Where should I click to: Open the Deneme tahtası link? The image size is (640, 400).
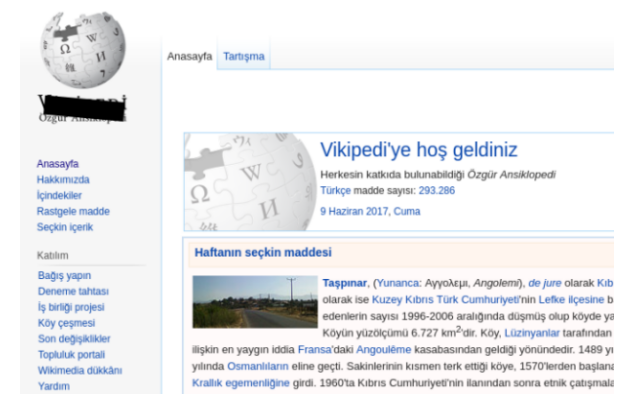pyautogui.click(x=73, y=291)
